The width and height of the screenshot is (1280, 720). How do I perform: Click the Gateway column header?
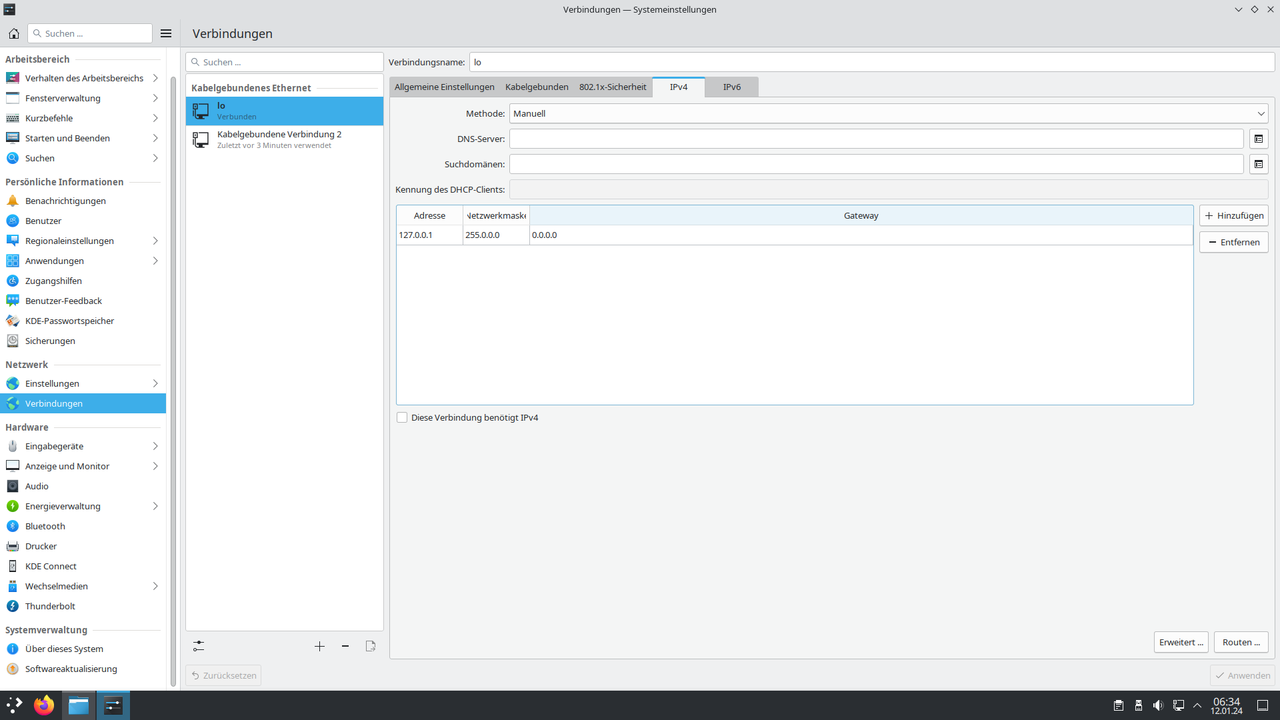pos(861,215)
